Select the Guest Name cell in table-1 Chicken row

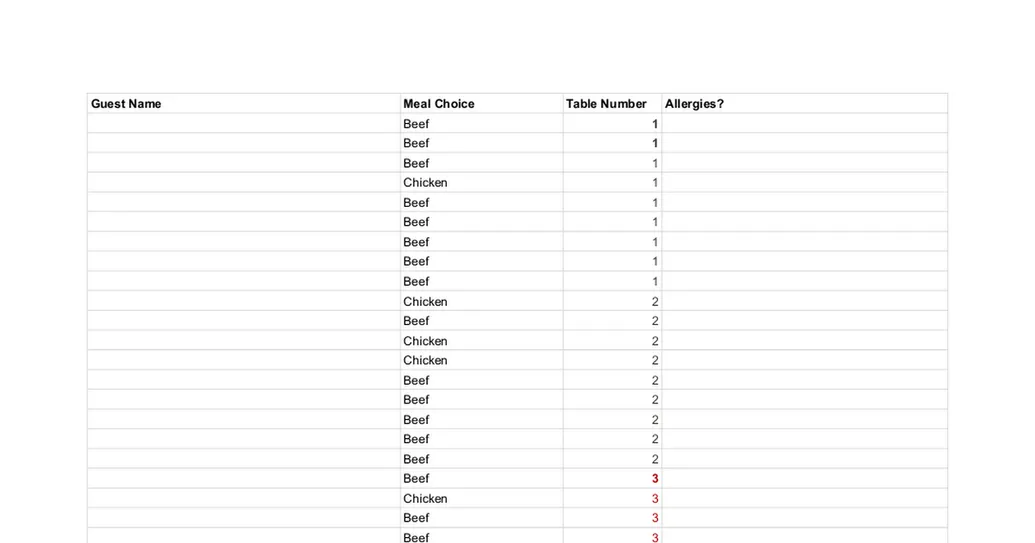(x=243, y=183)
